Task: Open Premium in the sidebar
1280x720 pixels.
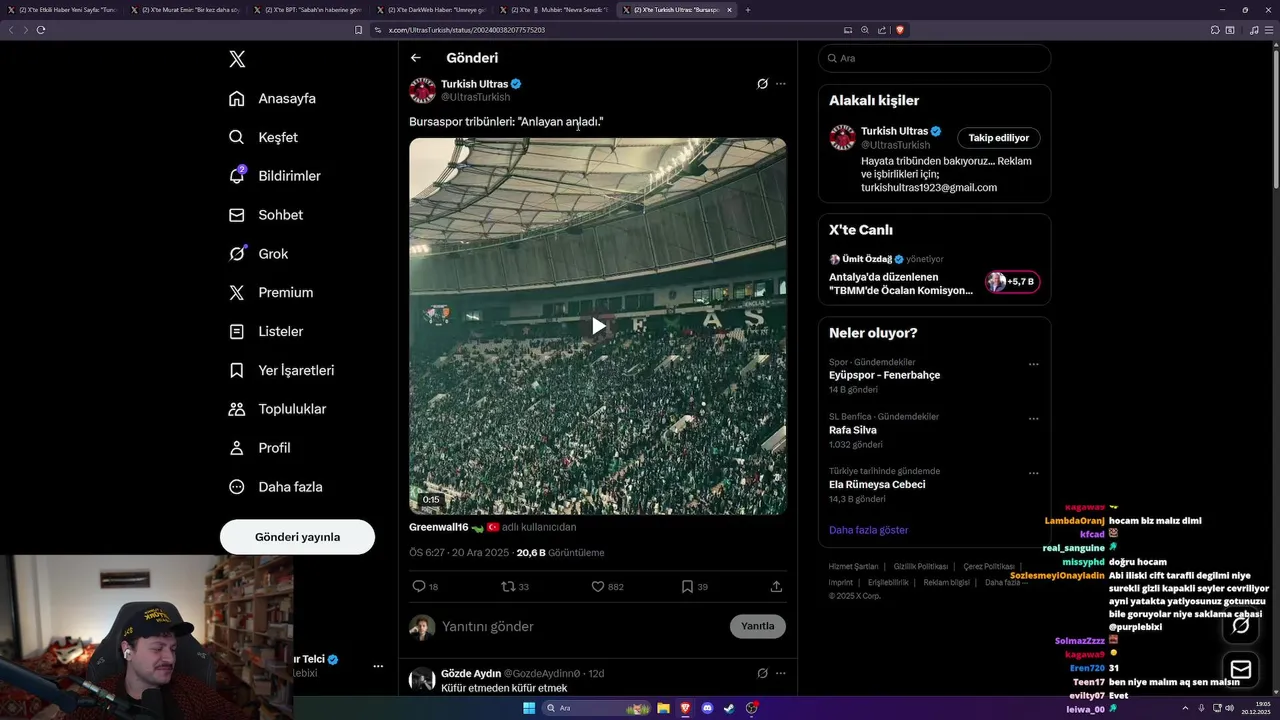Action: 271,292
